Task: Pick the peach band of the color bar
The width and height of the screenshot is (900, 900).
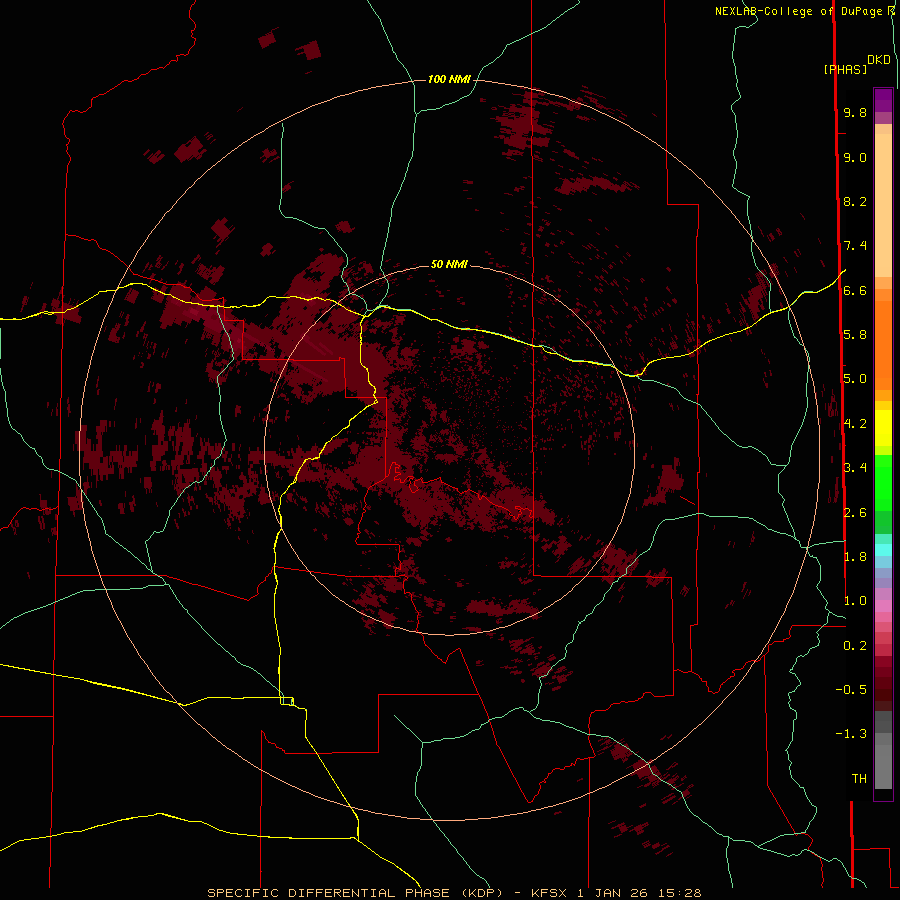Action: click(883, 205)
